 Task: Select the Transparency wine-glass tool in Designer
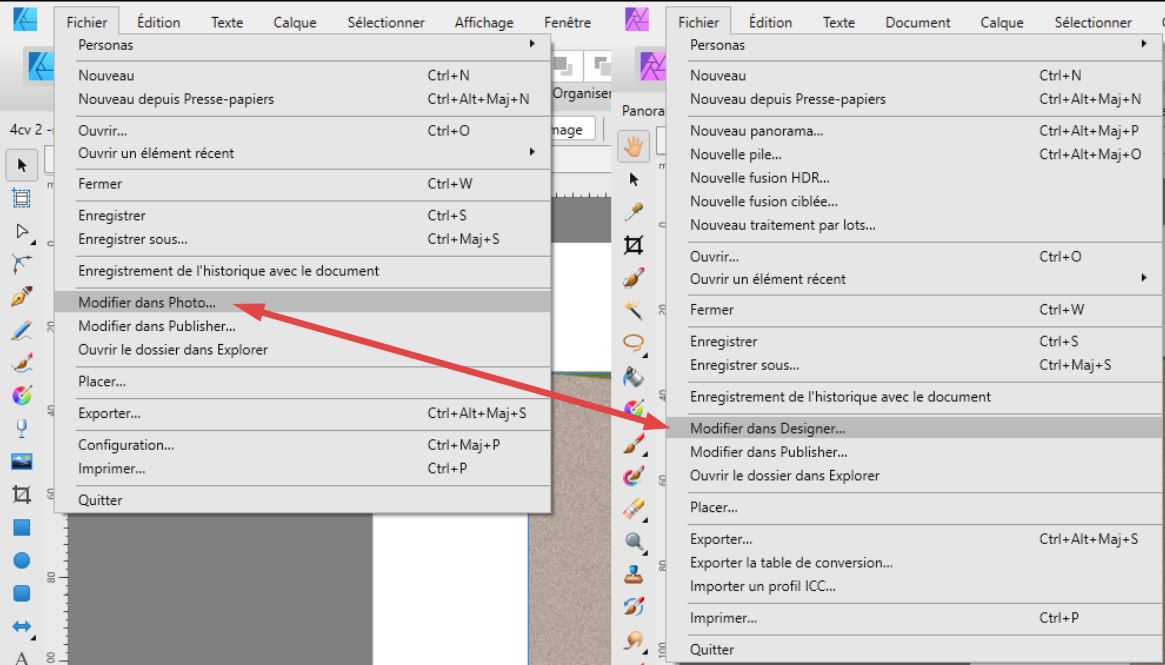pos(22,428)
